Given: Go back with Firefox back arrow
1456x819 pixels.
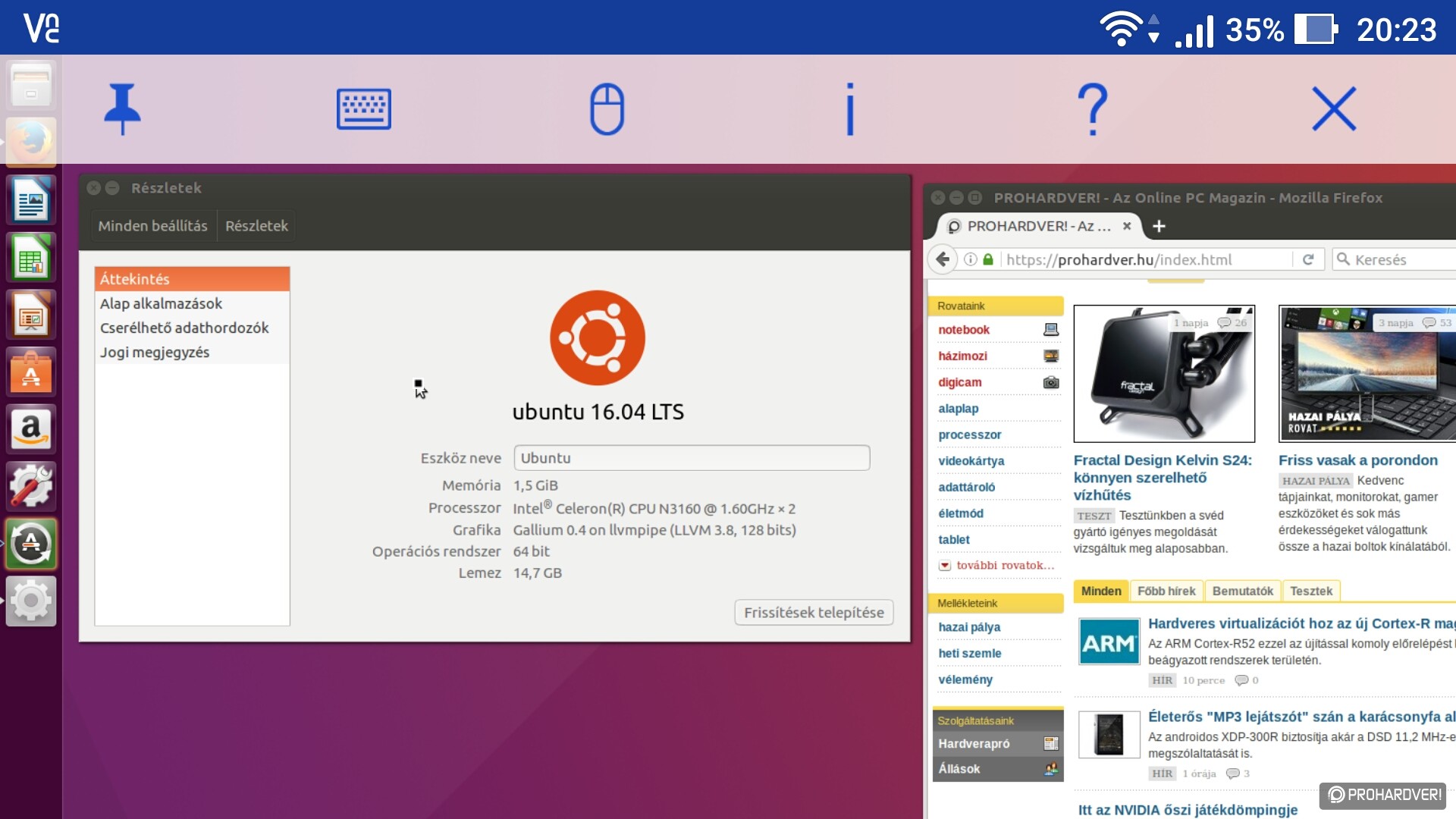Looking at the screenshot, I should [x=943, y=259].
